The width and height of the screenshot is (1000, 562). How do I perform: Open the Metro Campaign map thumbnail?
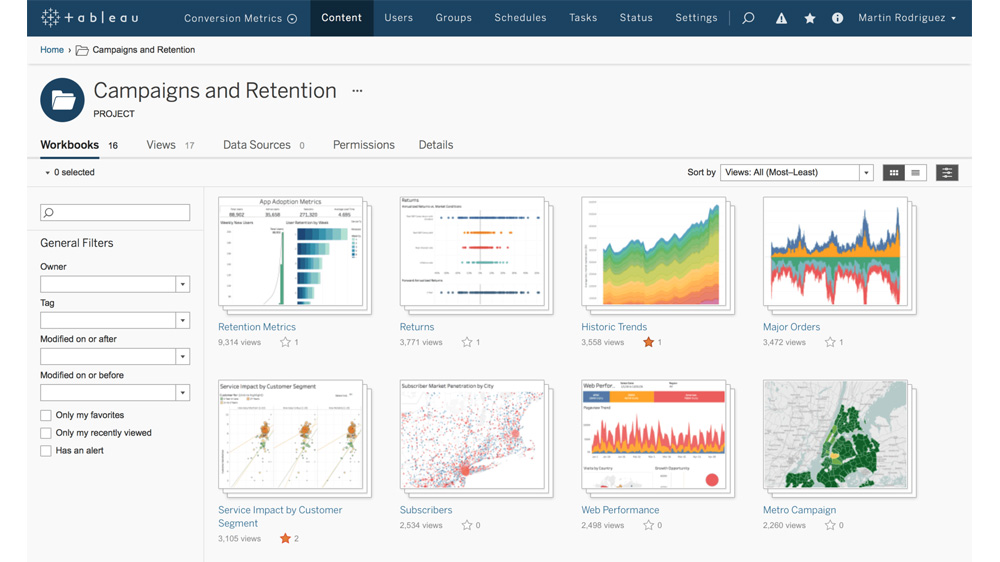[x=835, y=435]
